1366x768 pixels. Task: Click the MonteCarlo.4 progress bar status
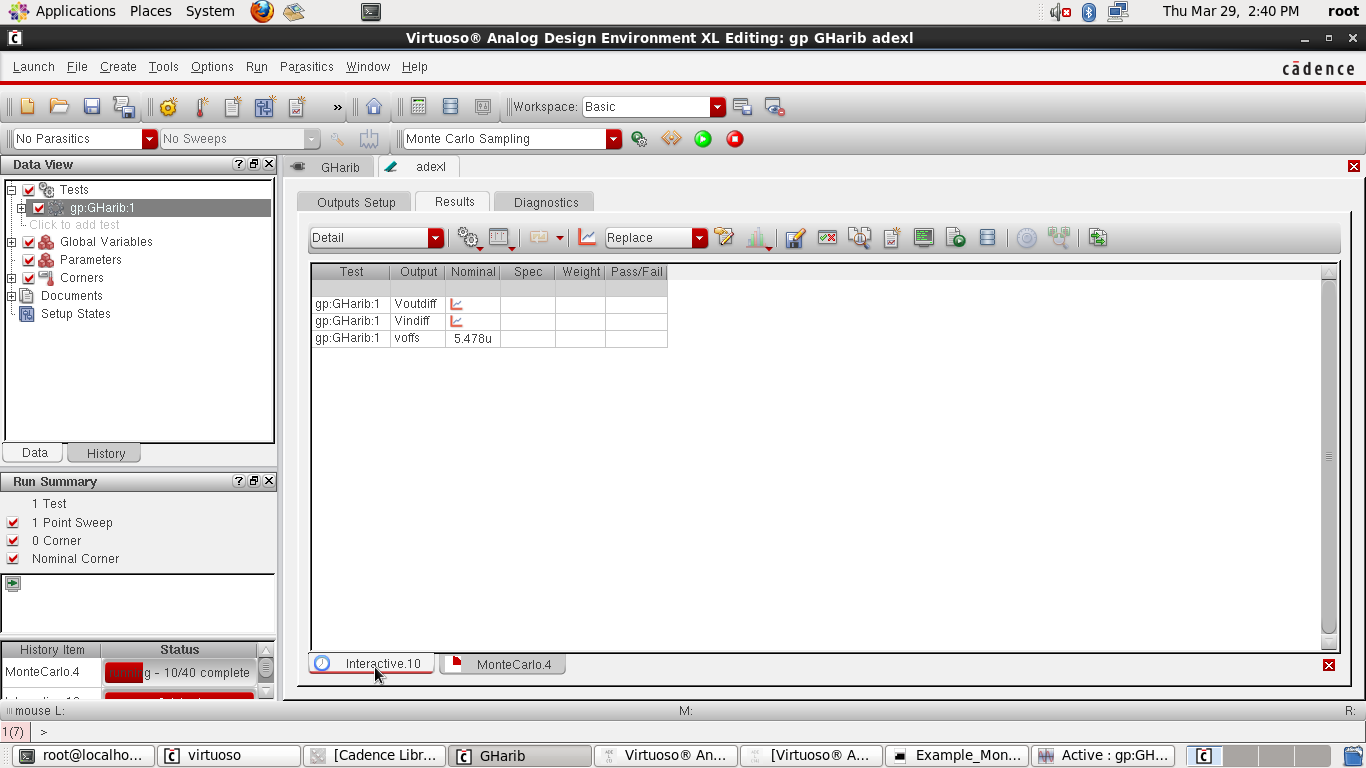click(179, 673)
